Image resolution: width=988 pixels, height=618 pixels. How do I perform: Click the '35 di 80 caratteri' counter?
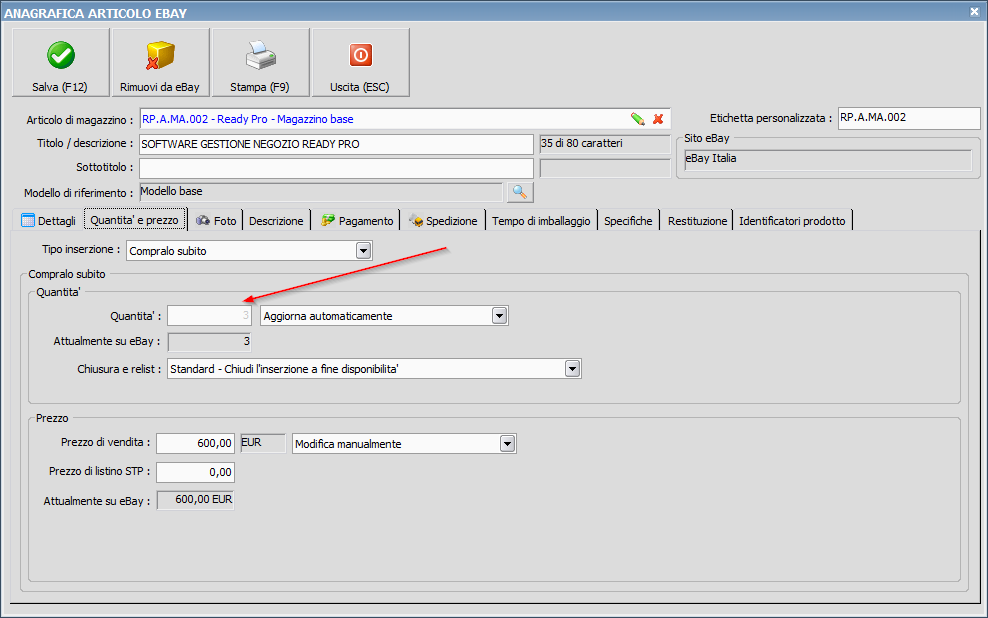pos(605,144)
